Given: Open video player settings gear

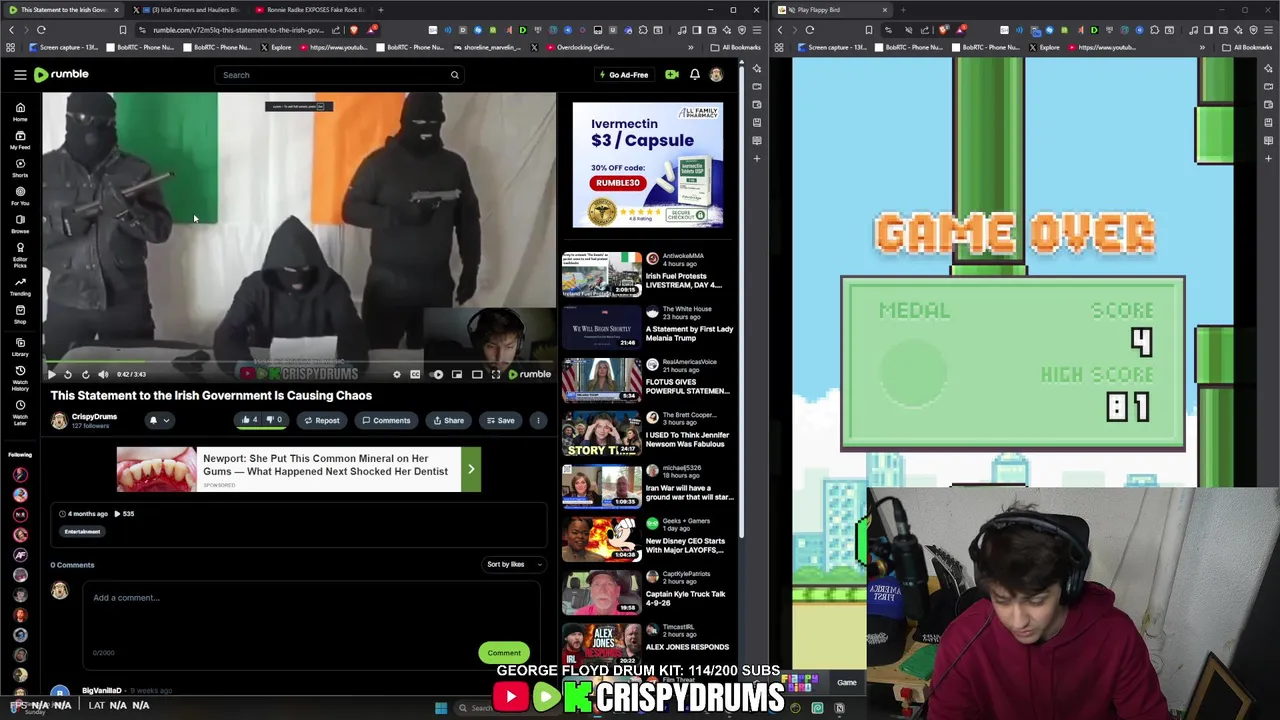Looking at the screenshot, I should [x=397, y=374].
